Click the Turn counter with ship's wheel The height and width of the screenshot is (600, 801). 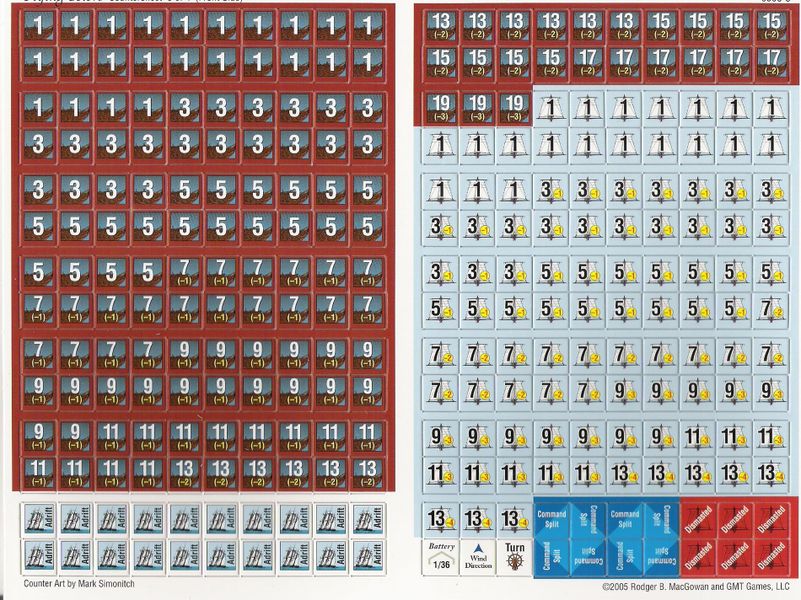pos(513,556)
